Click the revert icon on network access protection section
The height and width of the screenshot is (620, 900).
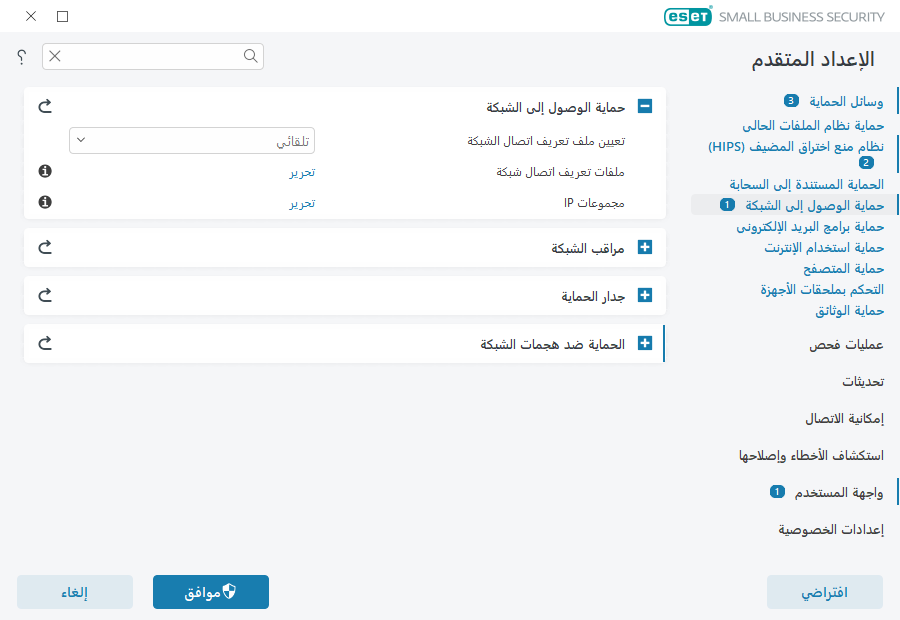click(44, 105)
